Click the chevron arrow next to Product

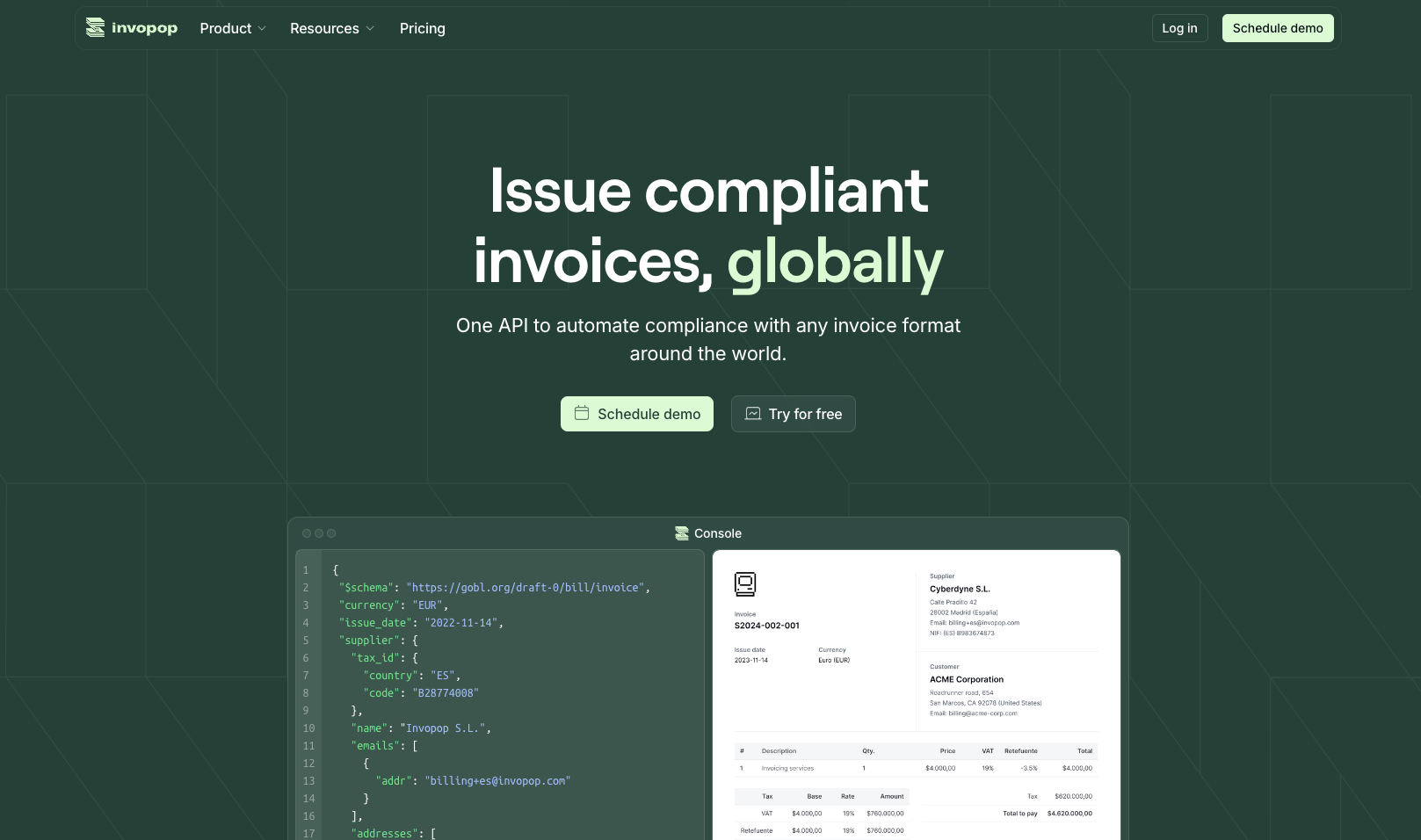261,28
